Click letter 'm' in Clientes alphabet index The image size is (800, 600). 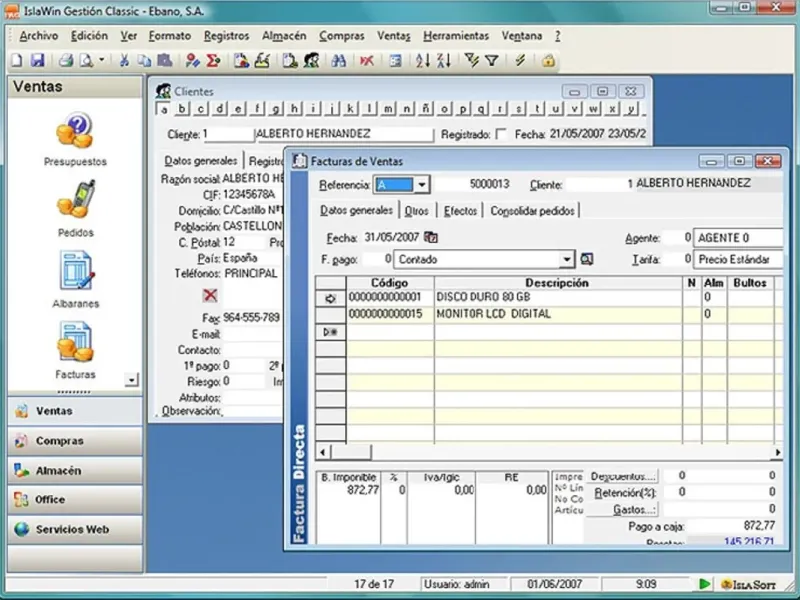(x=388, y=109)
